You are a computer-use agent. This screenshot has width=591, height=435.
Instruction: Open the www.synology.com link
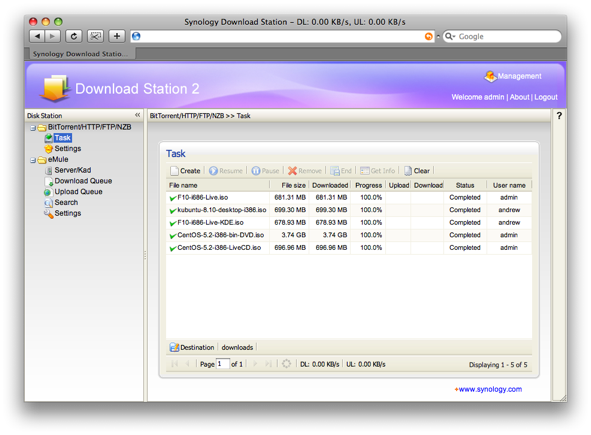(490, 389)
